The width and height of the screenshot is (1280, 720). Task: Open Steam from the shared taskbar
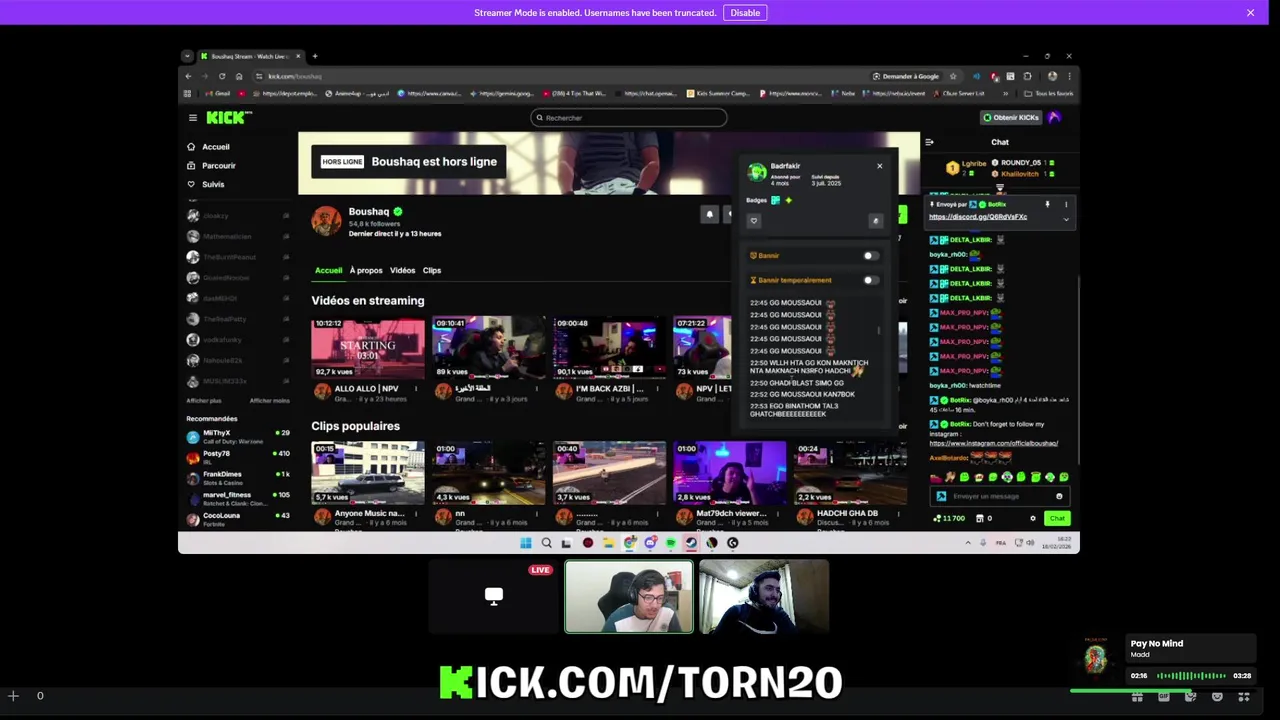point(691,543)
